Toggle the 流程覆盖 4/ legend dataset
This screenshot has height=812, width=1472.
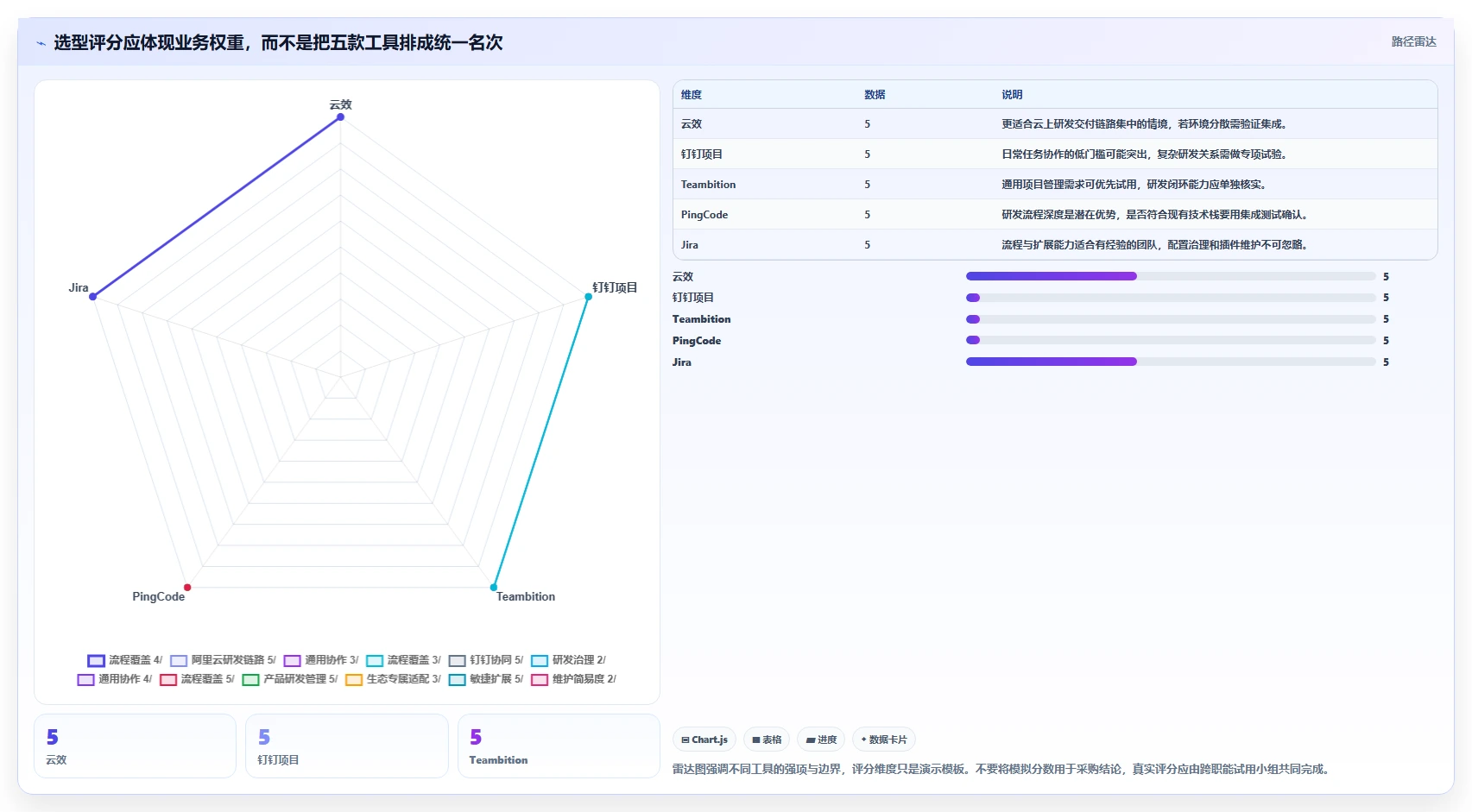click(x=124, y=660)
